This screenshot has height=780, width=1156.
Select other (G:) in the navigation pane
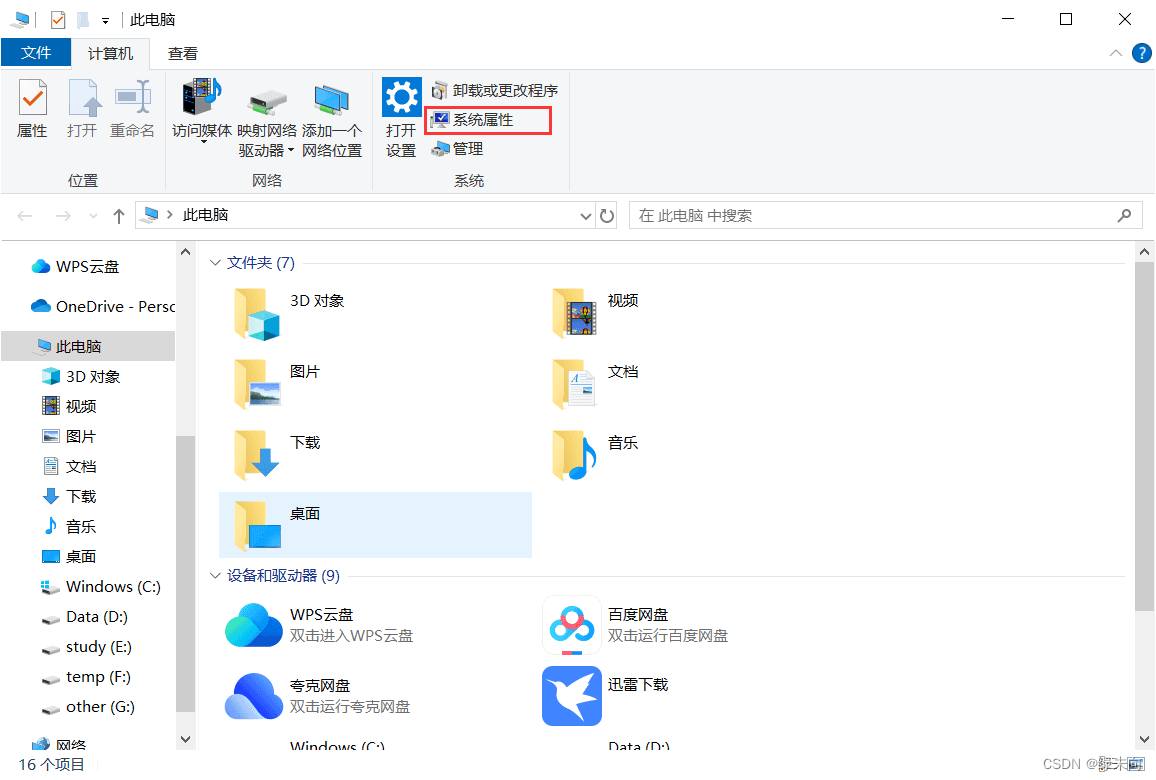[x=88, y=707]
